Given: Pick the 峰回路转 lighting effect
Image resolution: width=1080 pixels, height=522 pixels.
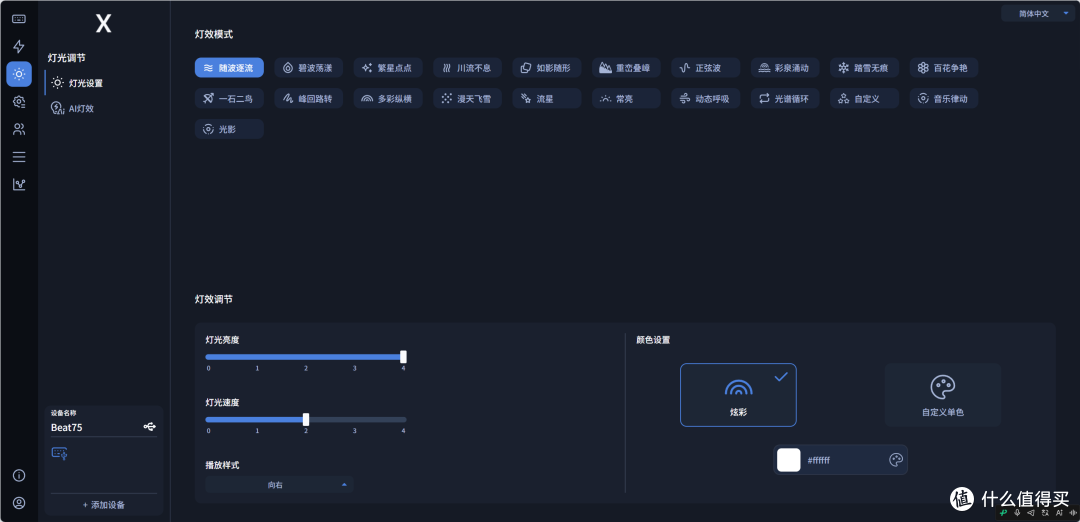Looking at the screenshot, I should click(309, 98).
